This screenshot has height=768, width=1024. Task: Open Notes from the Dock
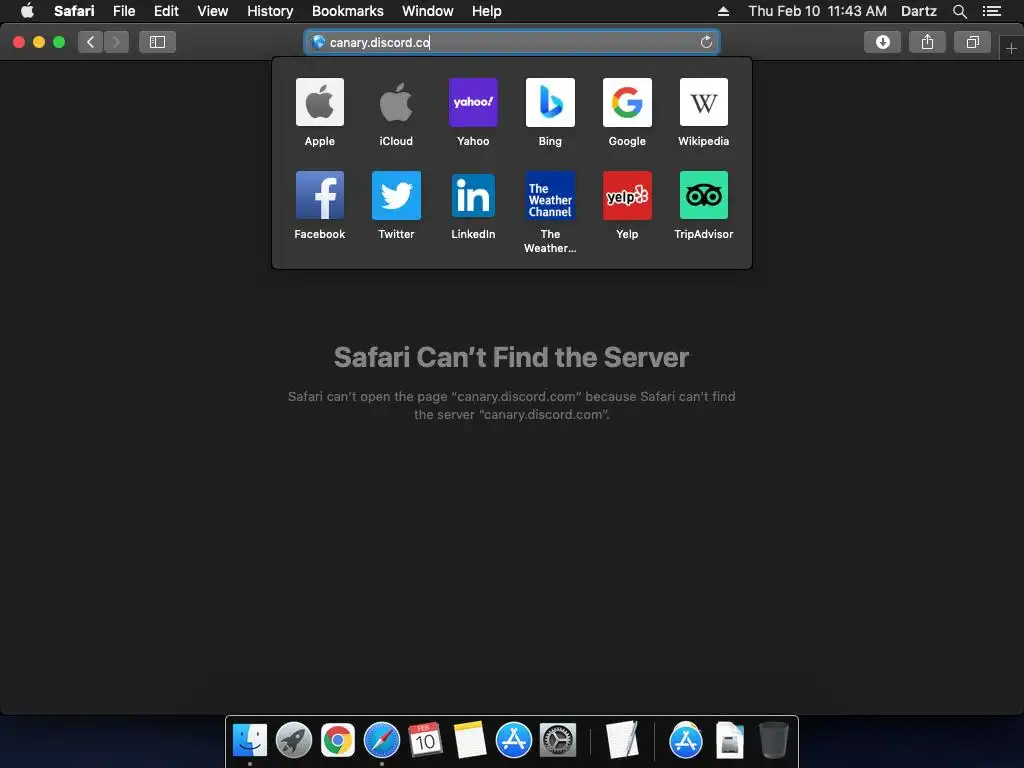tap(470, 740)
